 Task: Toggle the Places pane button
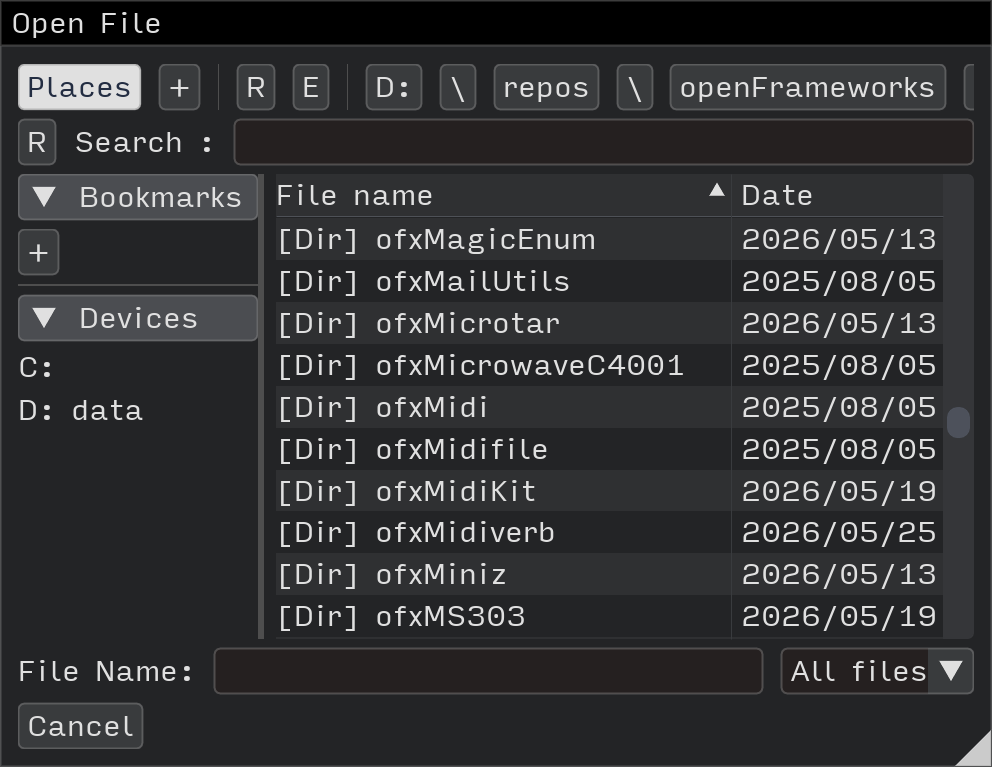click(79, 87)
